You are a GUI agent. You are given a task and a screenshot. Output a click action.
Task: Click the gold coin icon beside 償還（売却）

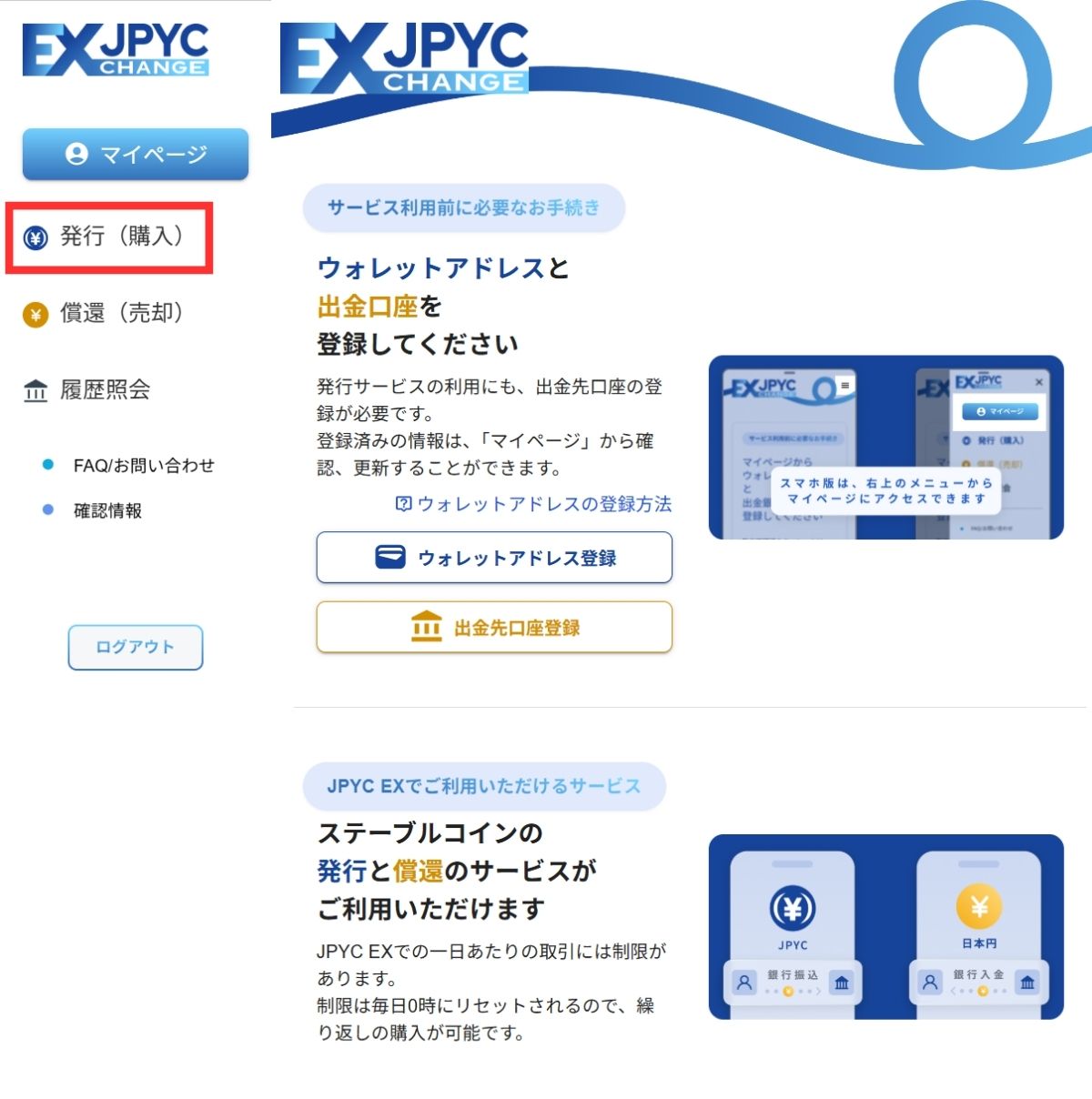point(35,314)
